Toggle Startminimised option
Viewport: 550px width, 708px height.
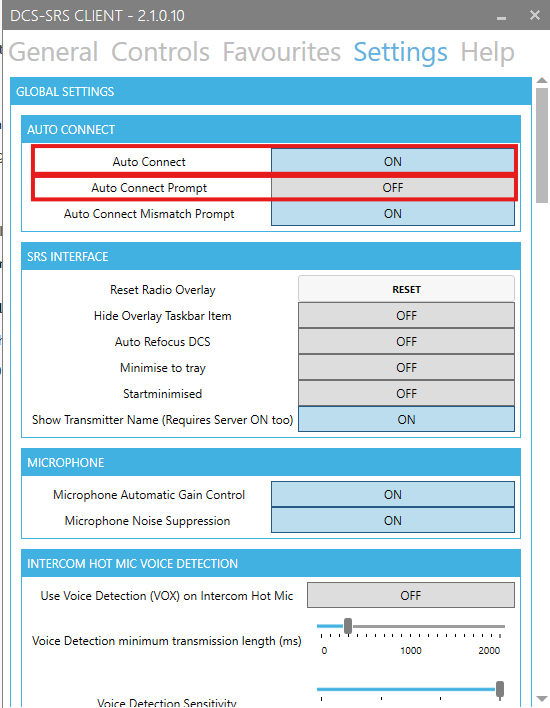(406, 394)
